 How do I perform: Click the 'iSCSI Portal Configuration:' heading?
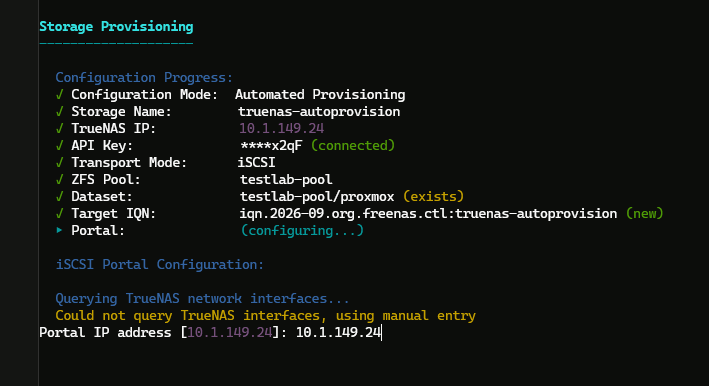[160, 265]
